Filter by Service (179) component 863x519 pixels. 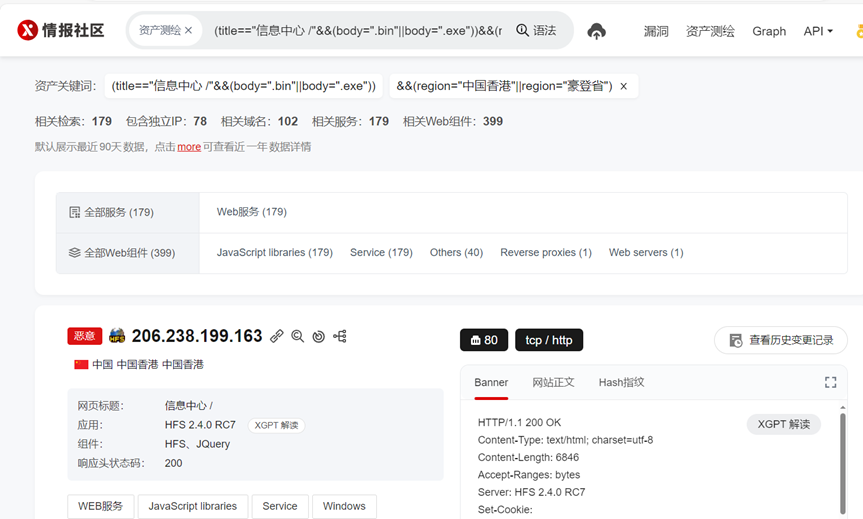[x=381, y=253]
